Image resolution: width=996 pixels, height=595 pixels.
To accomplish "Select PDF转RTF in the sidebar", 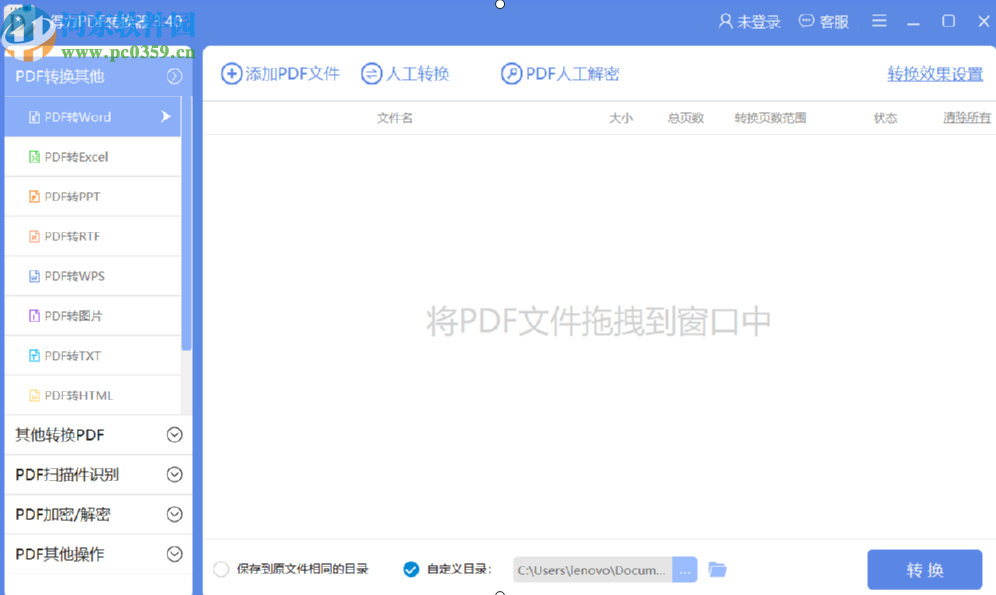I will tap(93, 236).
